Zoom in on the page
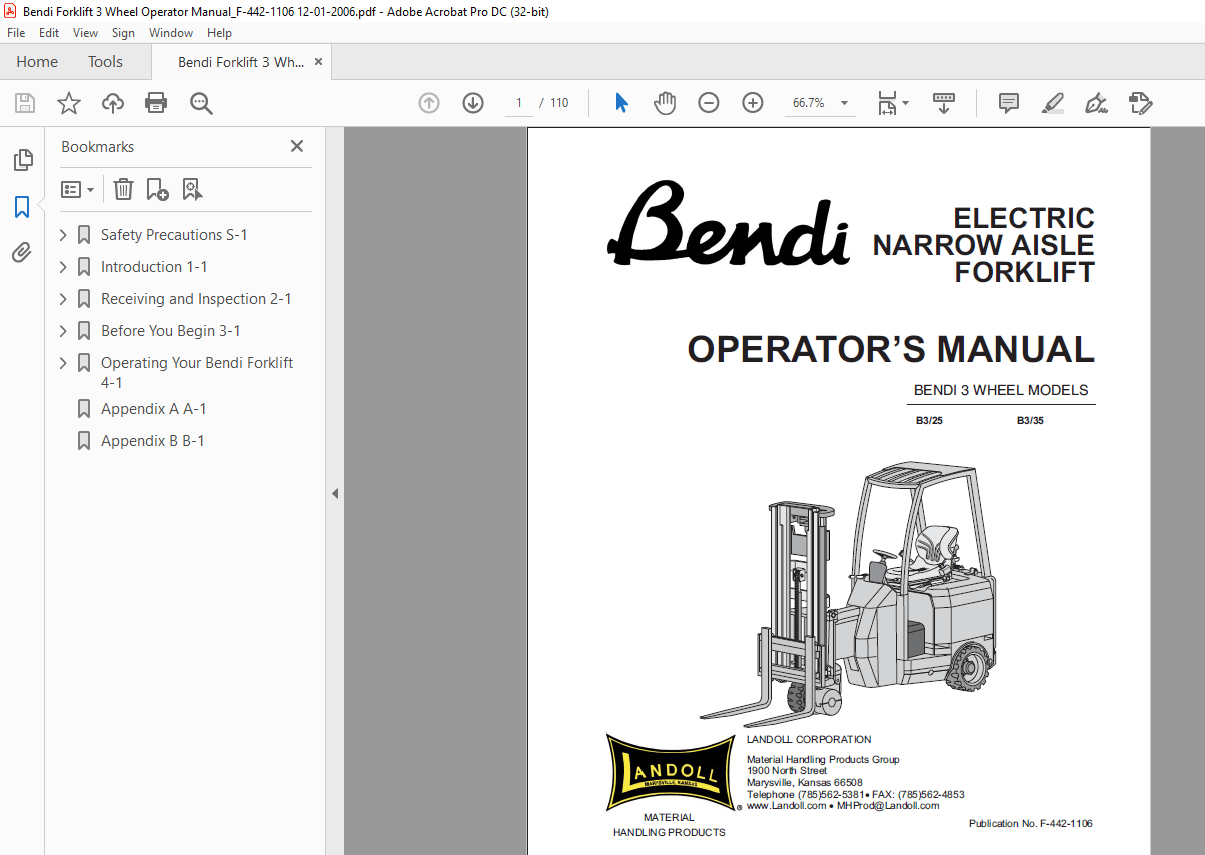Viewport: 1205px width, 855px height. [x=752, y=103]
